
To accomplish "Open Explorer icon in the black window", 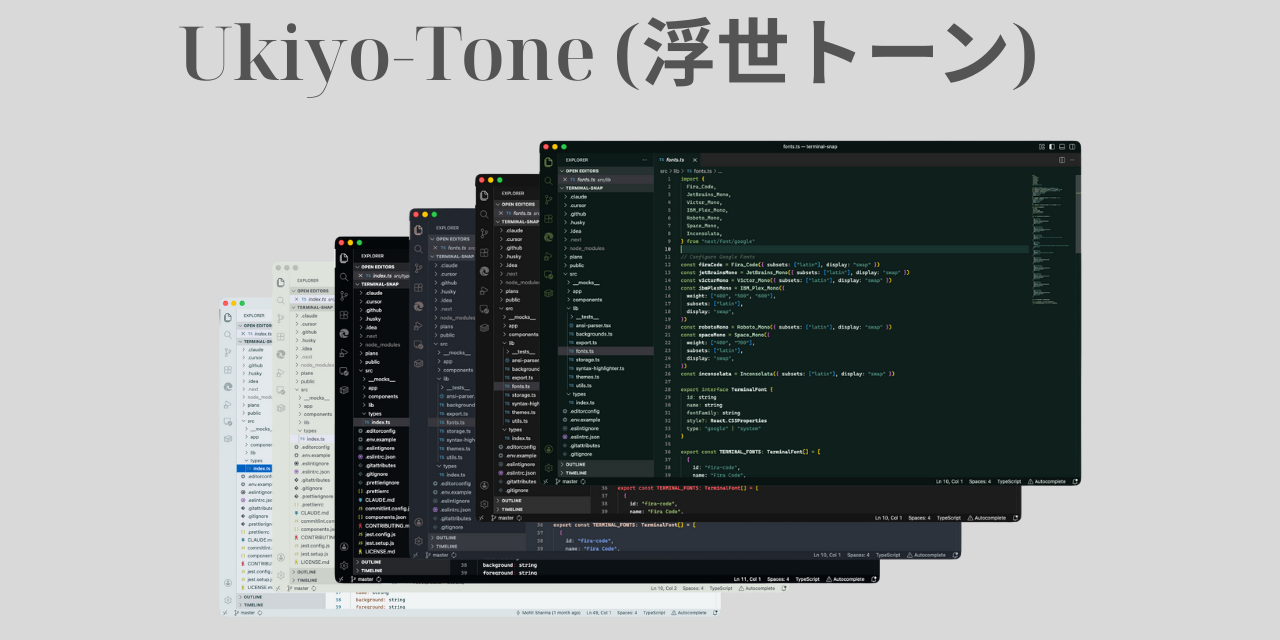I will 343,257.
